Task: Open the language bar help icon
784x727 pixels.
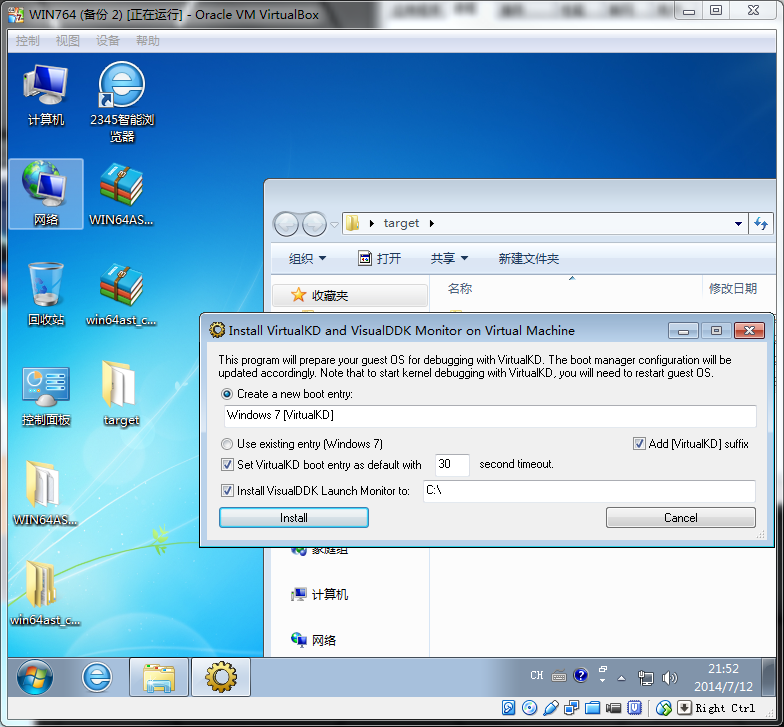Action: [x=580, y=676]
